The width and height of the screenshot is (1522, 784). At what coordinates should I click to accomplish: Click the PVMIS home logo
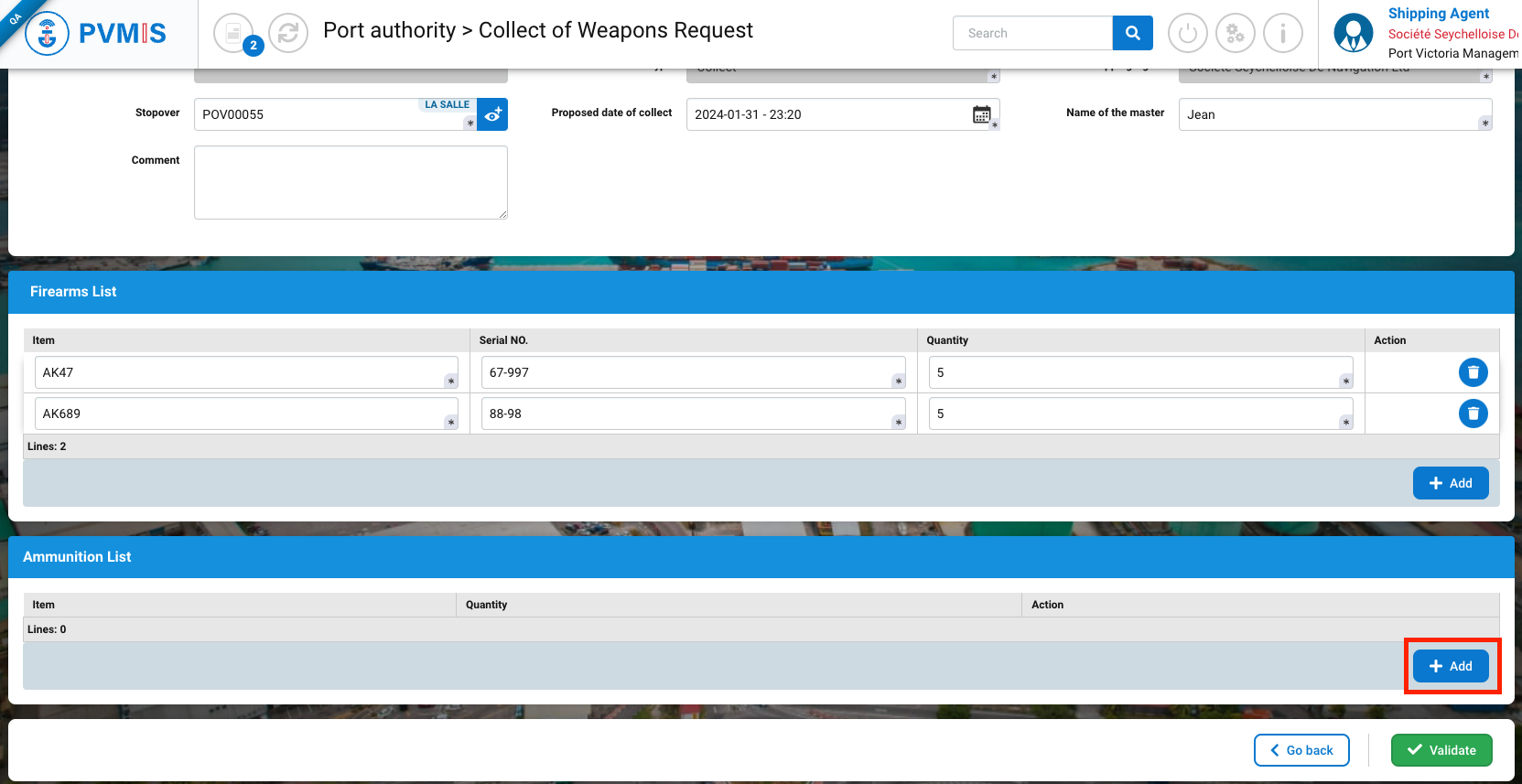(96, 34)
